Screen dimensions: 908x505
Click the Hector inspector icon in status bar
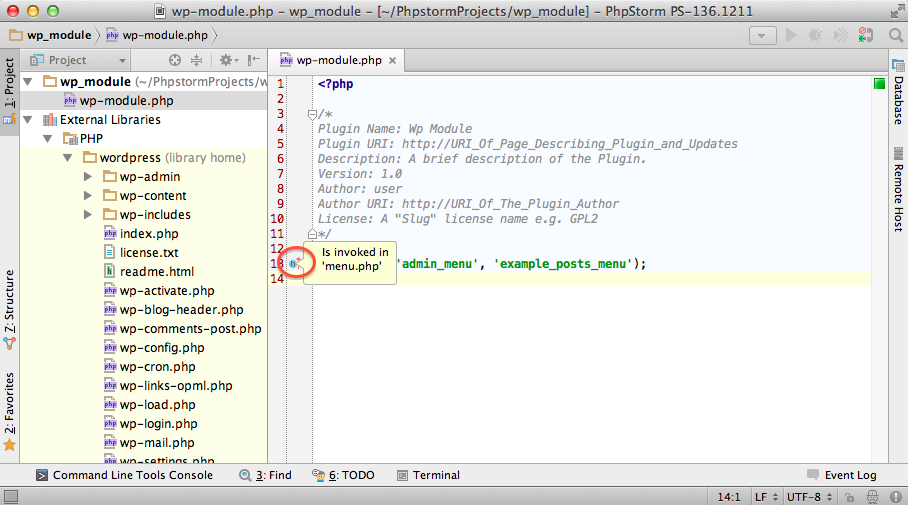coord(872,497)
